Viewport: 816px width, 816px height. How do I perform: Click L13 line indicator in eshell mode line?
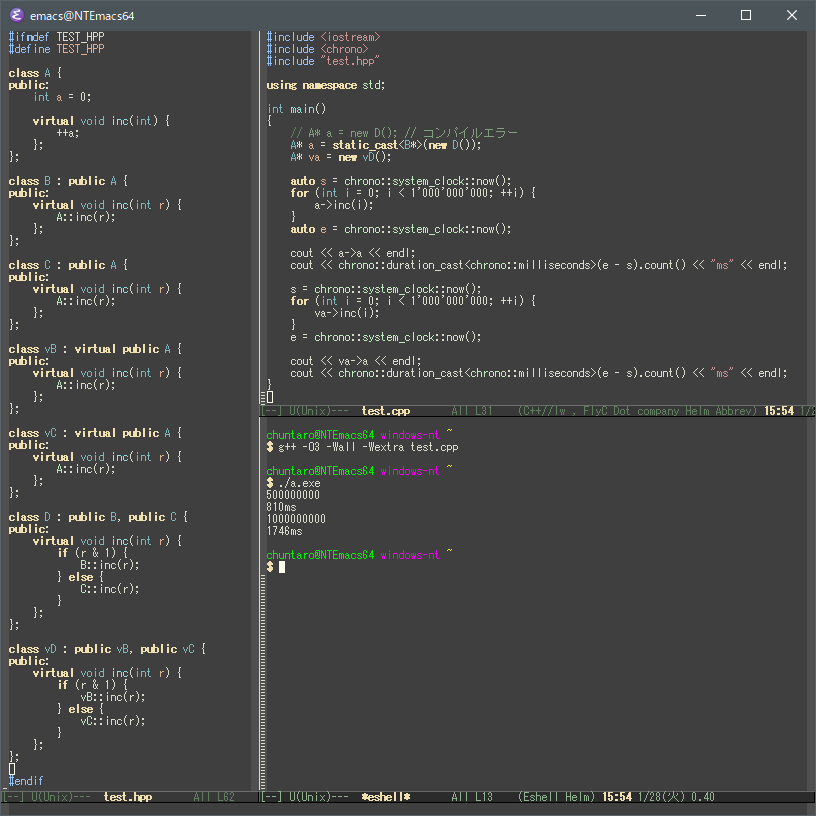click(x=483, y=797)
